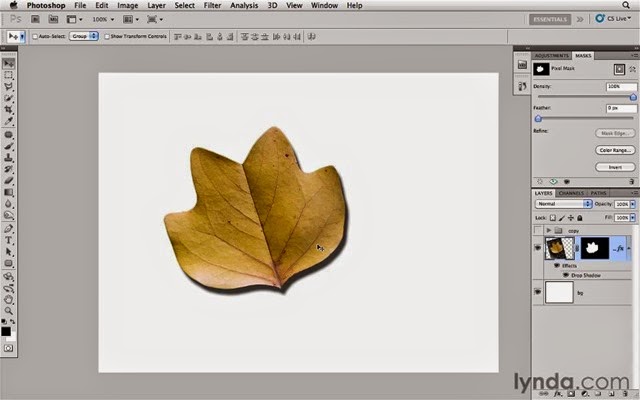
Task: Select the Dodge tool
Action: (8, 215)
